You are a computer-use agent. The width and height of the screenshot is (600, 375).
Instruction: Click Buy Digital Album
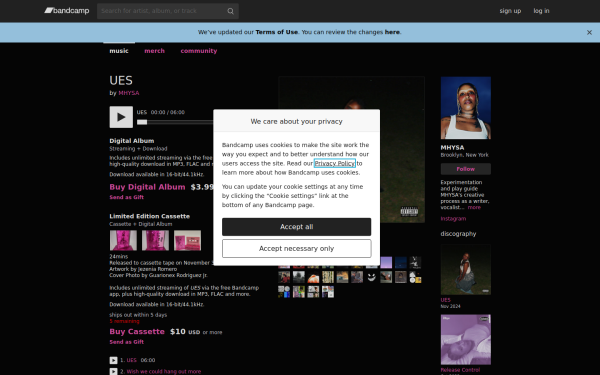(147, 187)
